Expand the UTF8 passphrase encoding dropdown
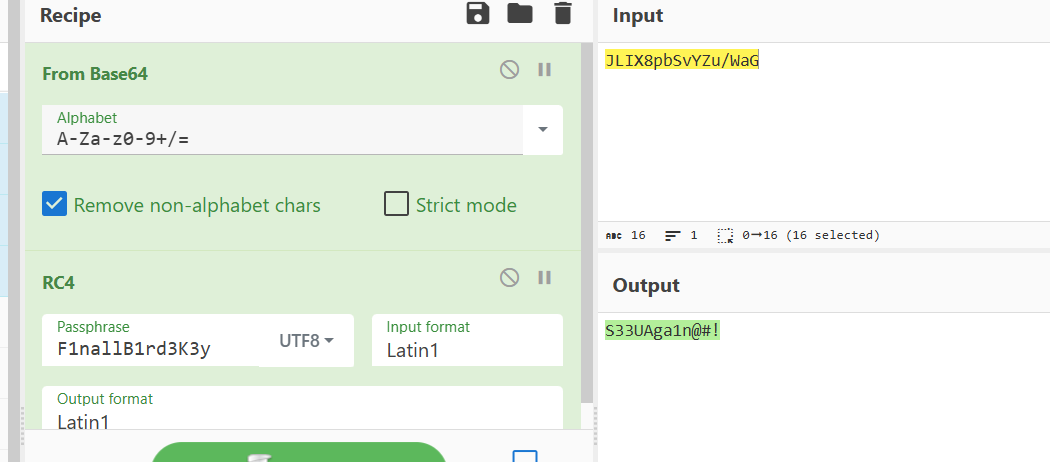This screenshot has height=462, width=1050. [306, 341]
